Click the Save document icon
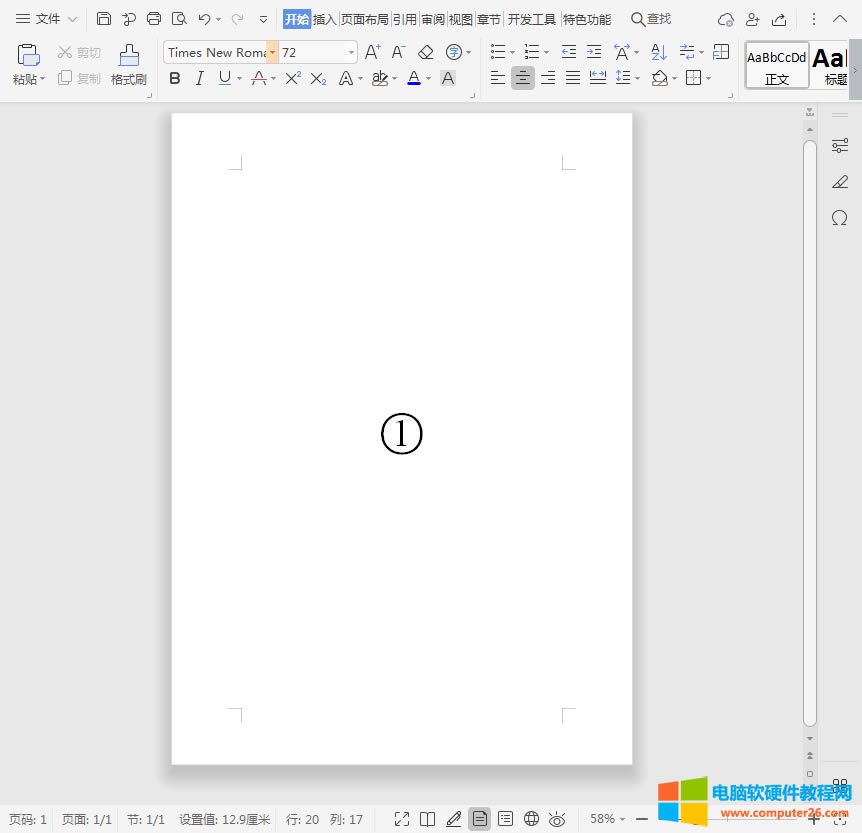This screenshot has height=833, width=862. 104,19
